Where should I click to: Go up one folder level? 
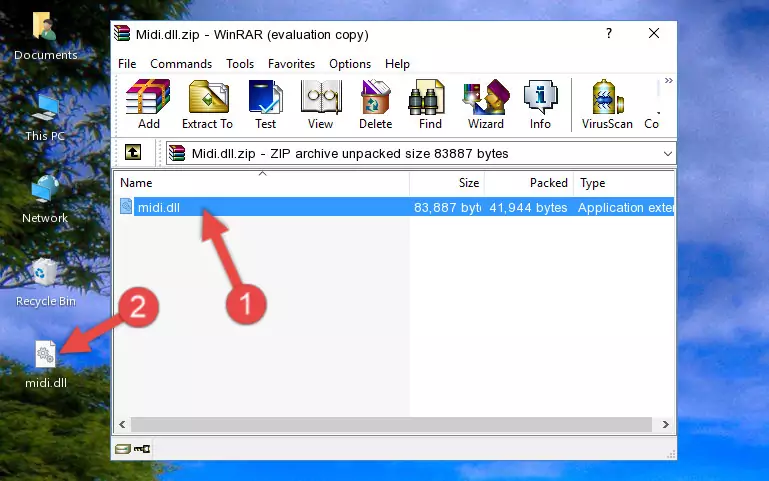point(133,152)
